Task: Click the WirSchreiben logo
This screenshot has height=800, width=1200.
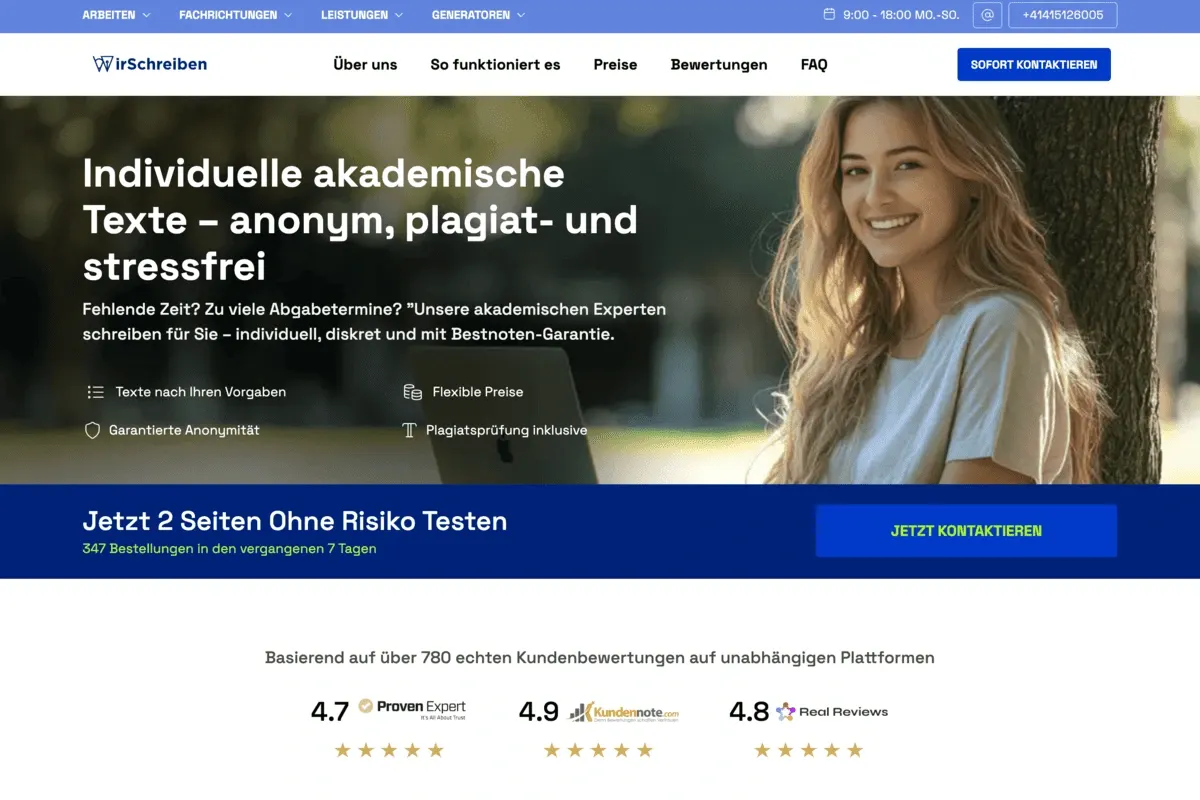Action: coord(150,64)
